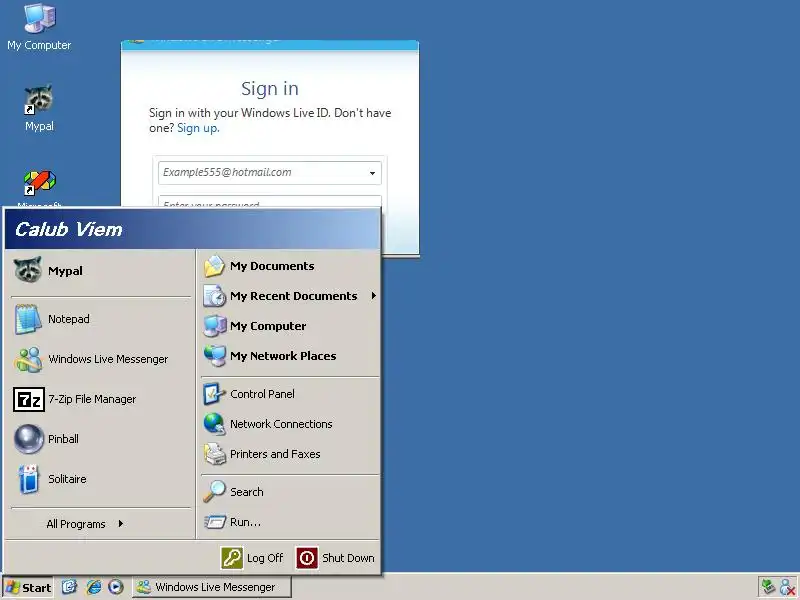Open Notepad from the Start menu
The image size is (800, 600).
click(100, 319)
